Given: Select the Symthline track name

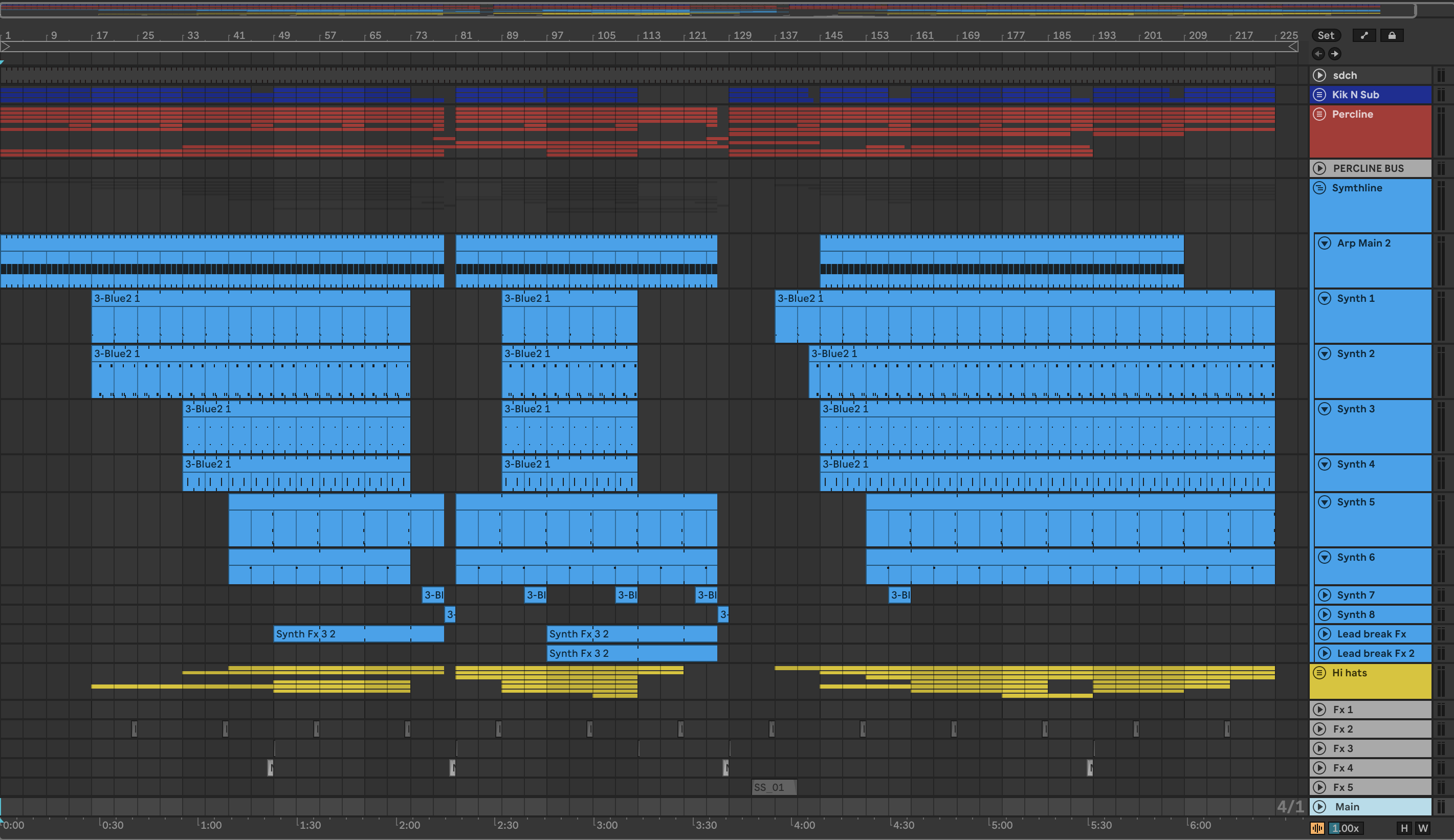Looking at the screenshot, I should click(1357, 188).
